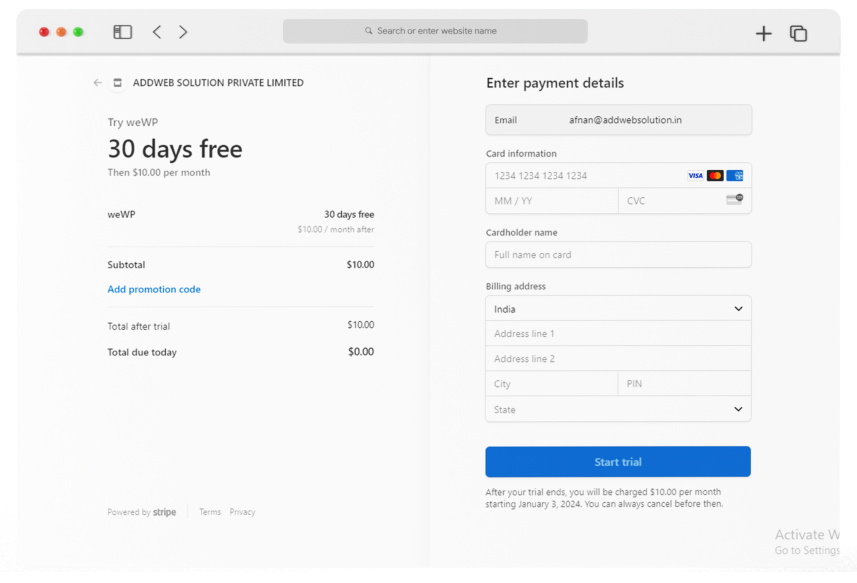857x583 pixels.
Task: Open the Terms link in footer
Action: point(210,512)
